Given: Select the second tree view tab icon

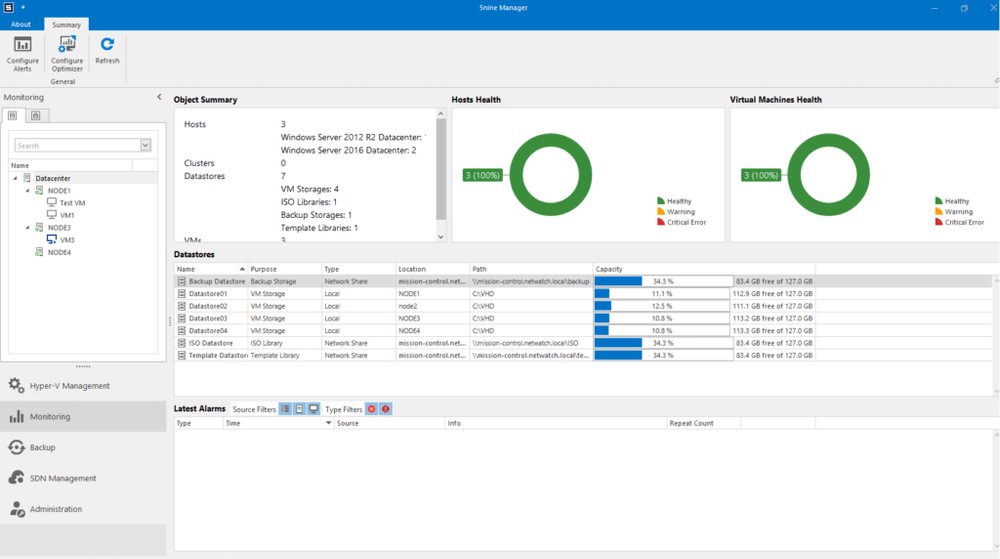Looking at the screenshot, I should (x=36, y=115).
